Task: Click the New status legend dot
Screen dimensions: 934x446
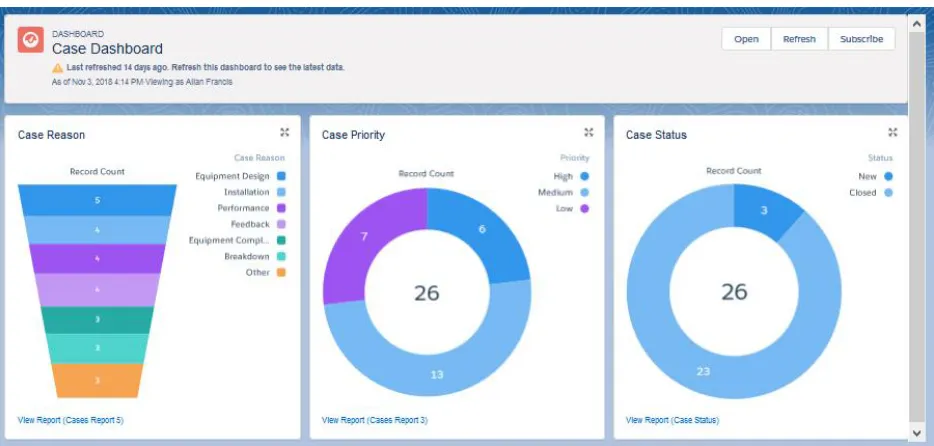Action: pos(888,176)
